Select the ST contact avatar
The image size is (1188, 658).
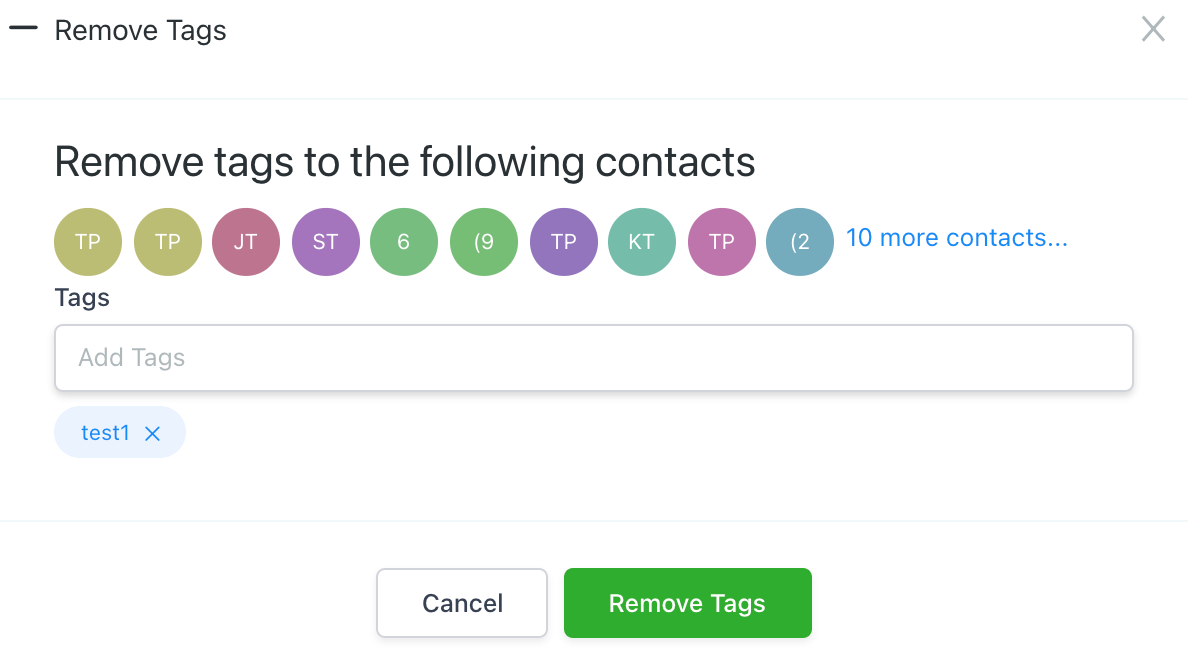tap(325, 242)
